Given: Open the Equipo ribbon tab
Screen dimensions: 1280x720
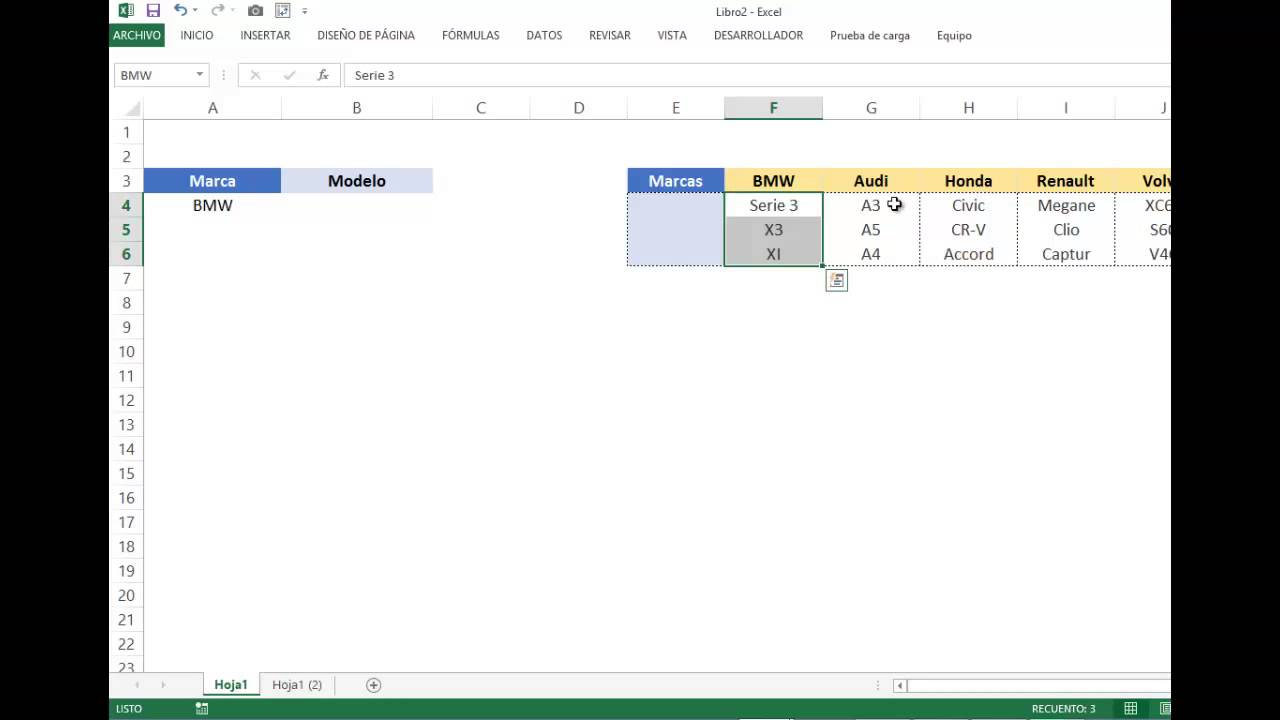Looking at the screenshot, I should click(x=954, y=35).
